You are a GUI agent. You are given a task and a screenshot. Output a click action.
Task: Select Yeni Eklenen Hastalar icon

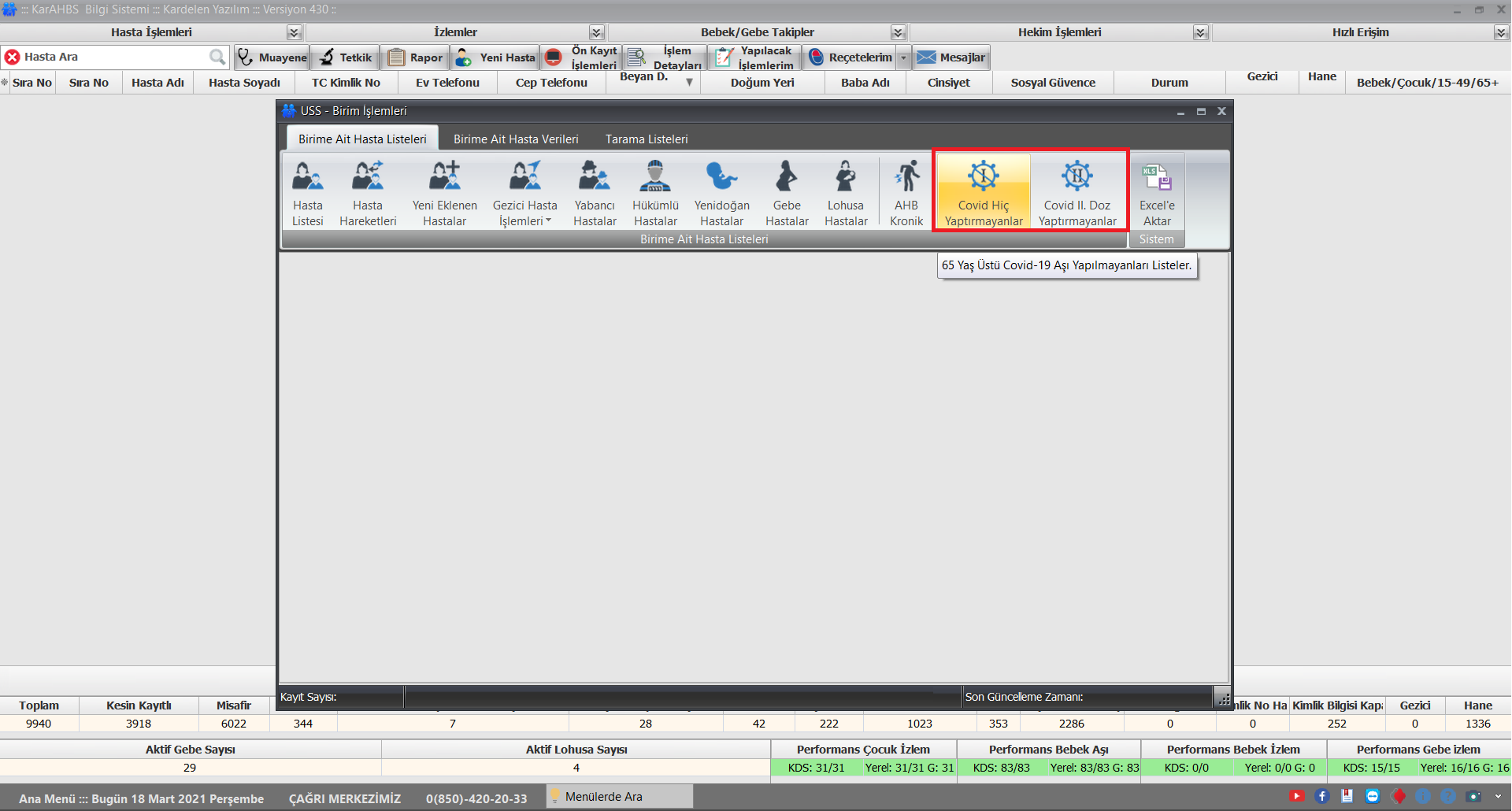coord(444,193)
